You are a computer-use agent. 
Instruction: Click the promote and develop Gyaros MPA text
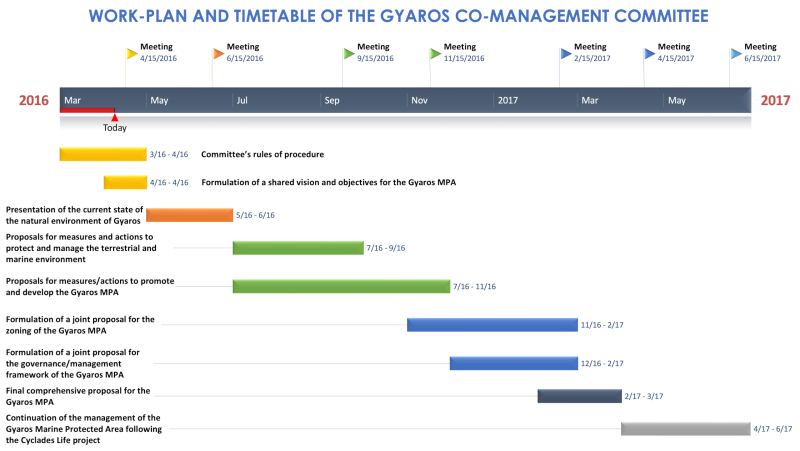(x=90, y=287)
